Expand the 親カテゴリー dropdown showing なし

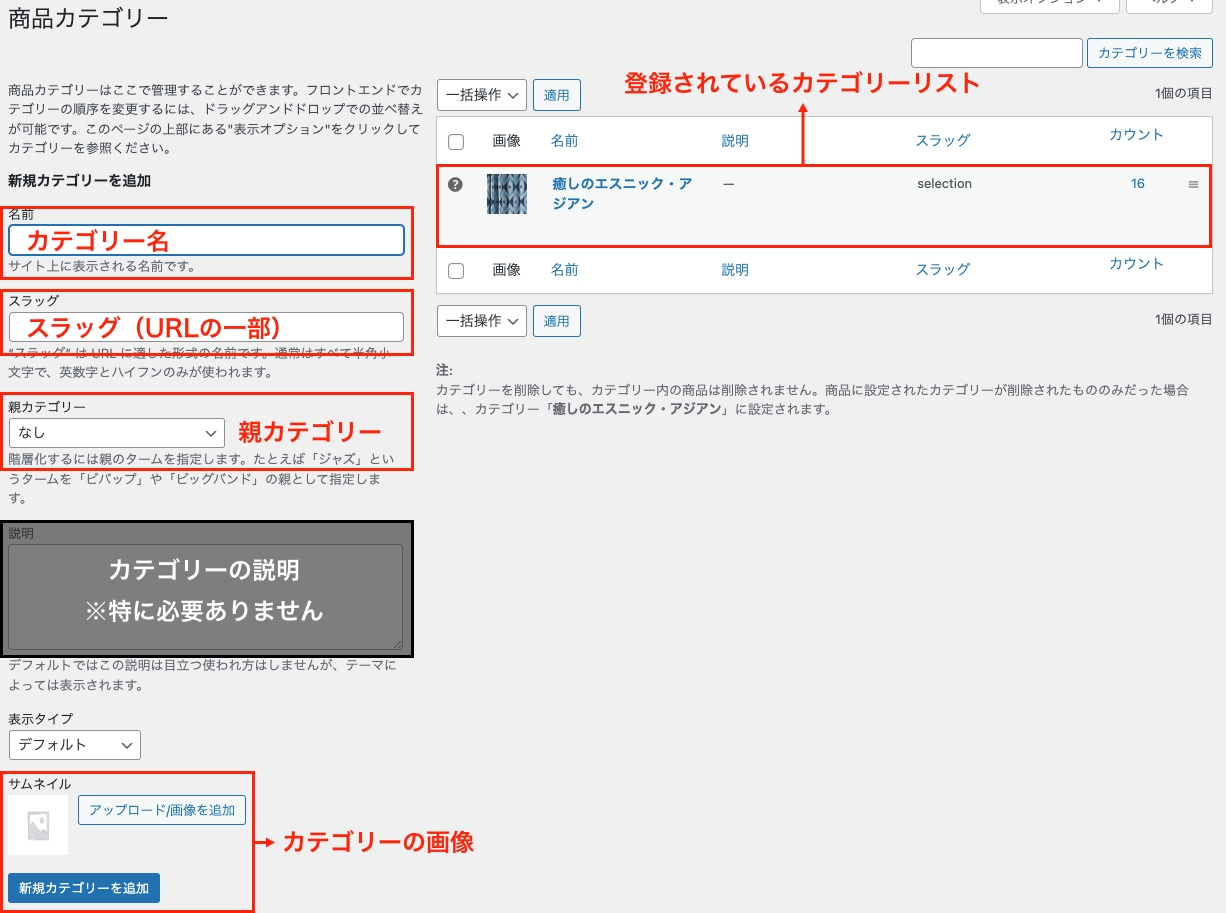point(116,433)
